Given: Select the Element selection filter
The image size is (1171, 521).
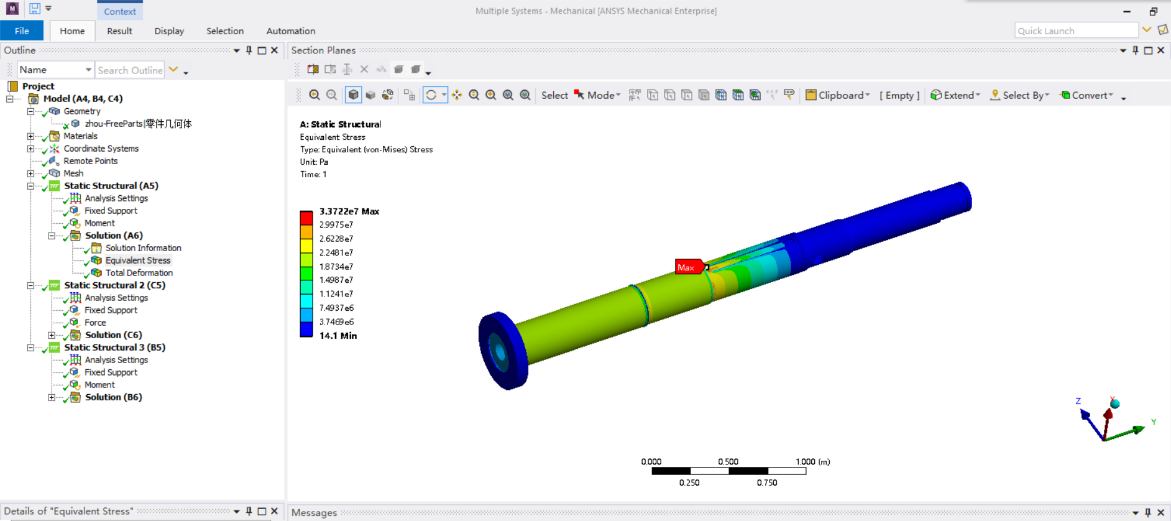Looking at the screenshot, I should (756, 95).
